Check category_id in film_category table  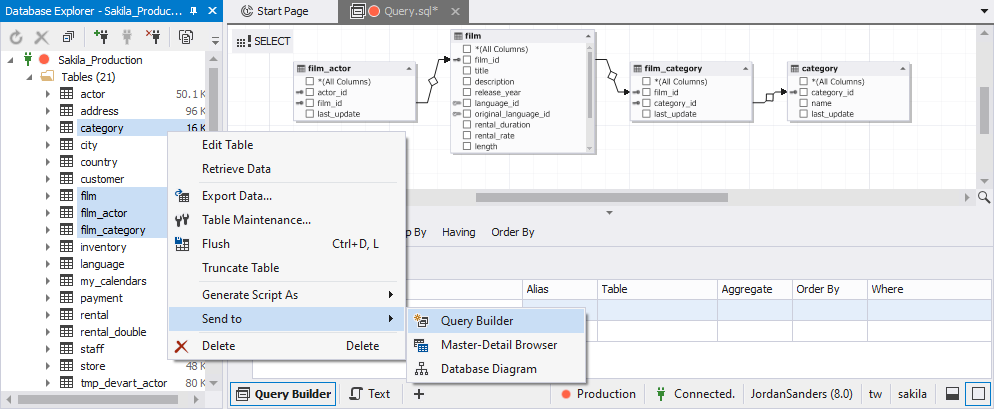click(647, 103)
